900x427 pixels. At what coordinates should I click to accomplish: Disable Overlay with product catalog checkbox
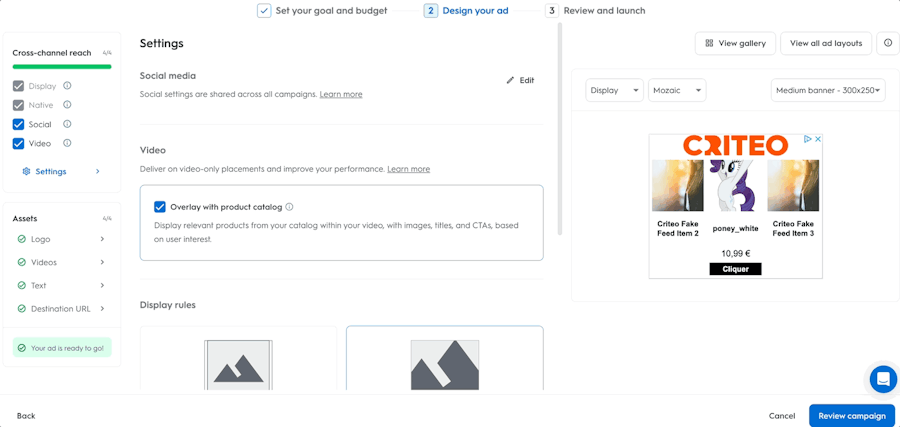pos(160,207)
